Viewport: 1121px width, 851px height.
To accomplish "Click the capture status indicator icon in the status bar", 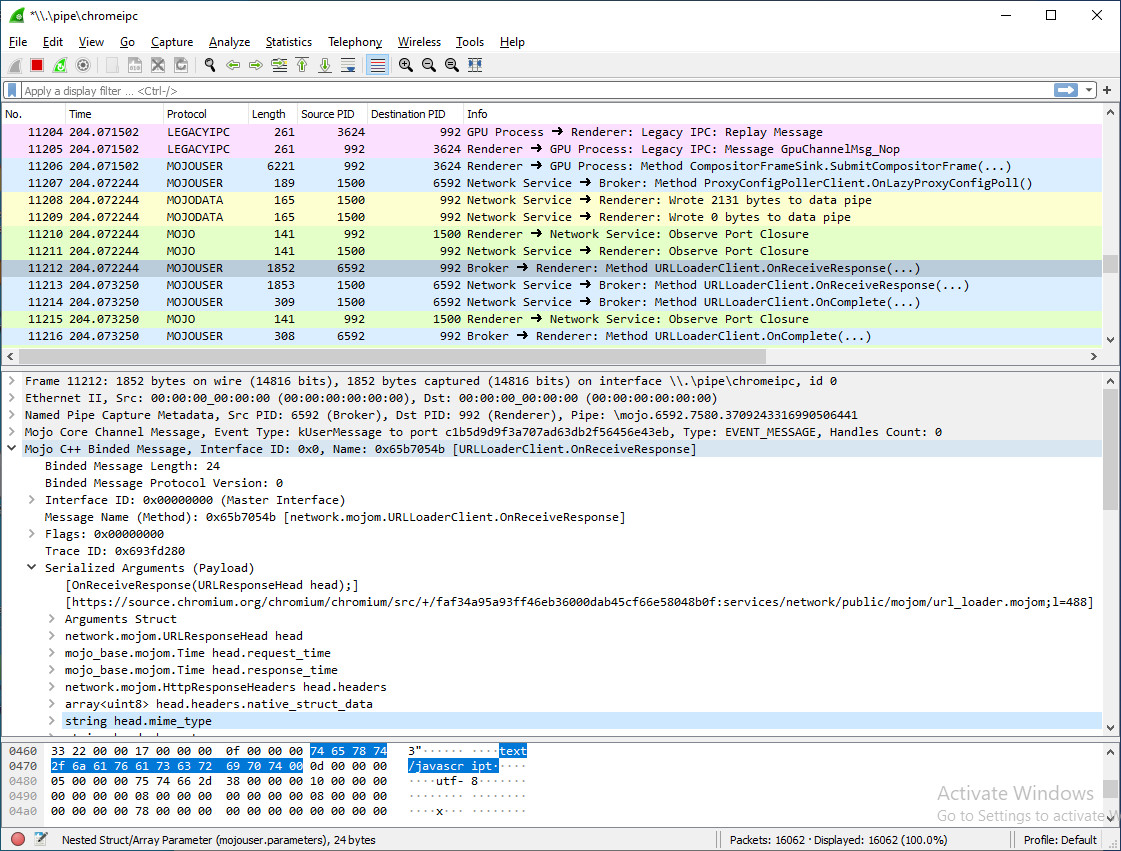I will (18, 840).
